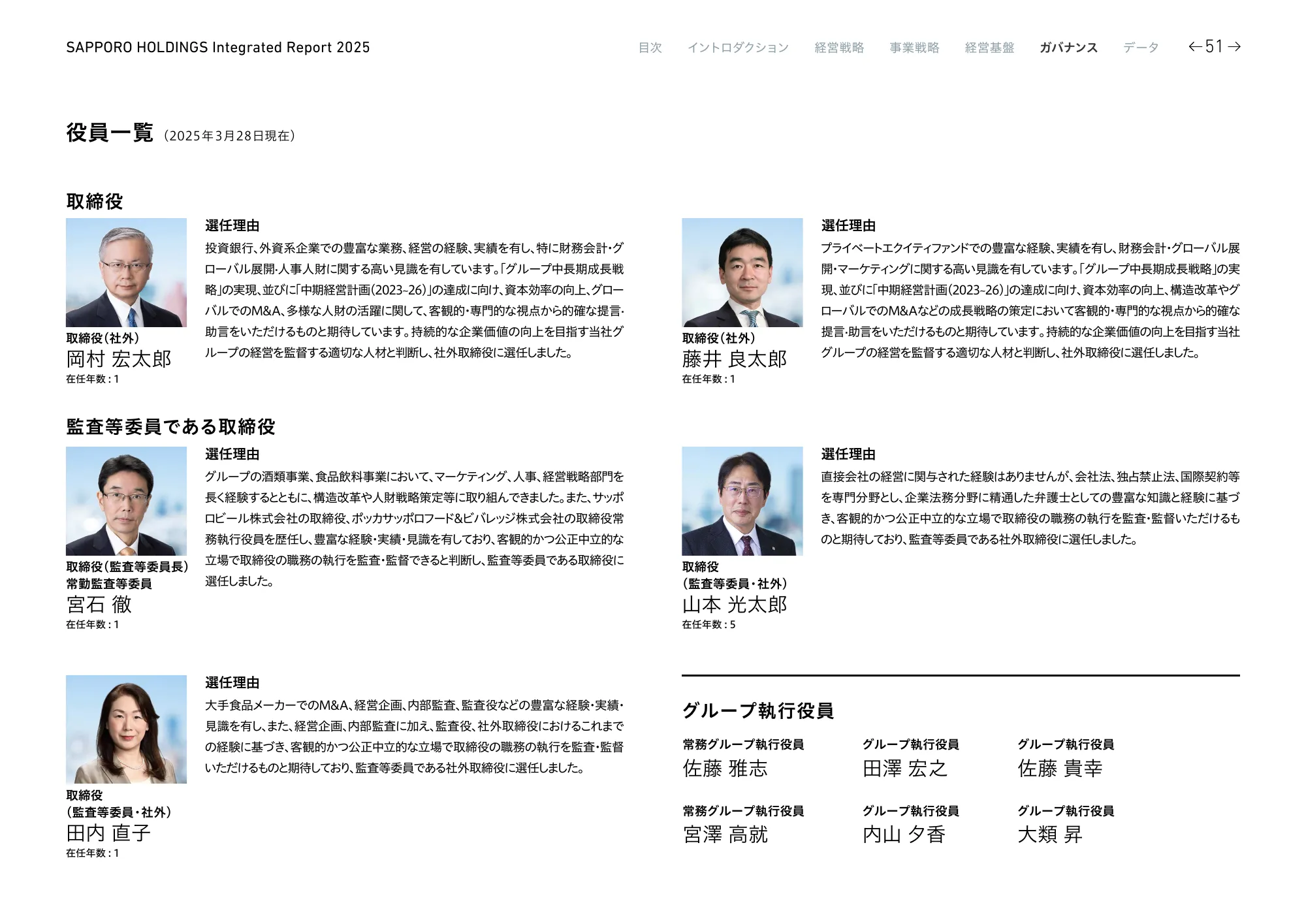Switch to the 経営基盤 tab
Screen dimensions: 1306x924
[989, 48]
